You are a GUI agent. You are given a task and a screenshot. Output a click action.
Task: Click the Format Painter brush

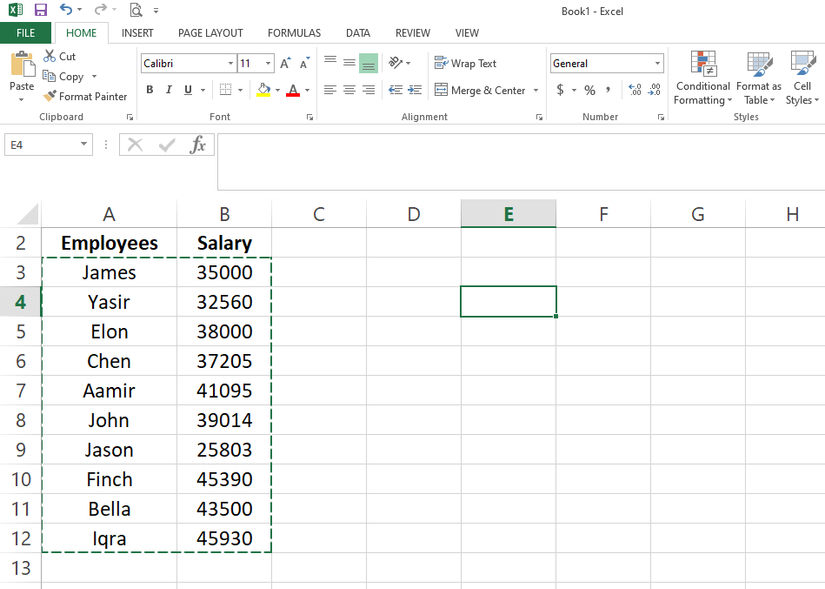50,97
